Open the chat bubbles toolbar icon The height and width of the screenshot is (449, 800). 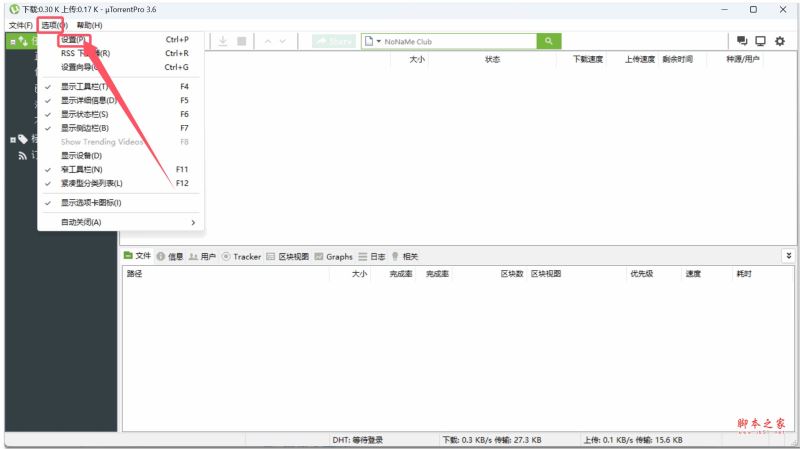point(742,41)
